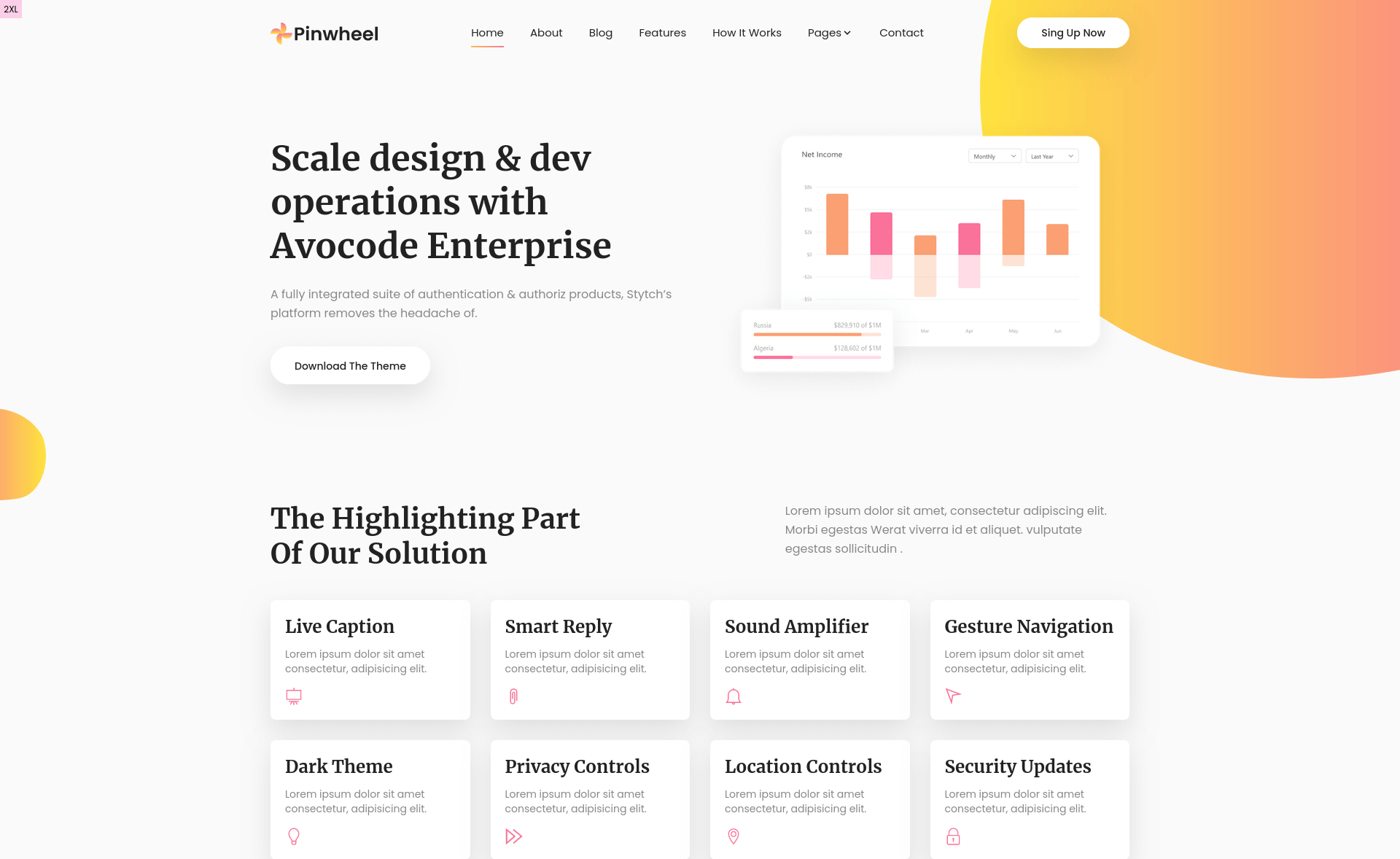Viewport: 1400px width, 859px height.
Task: Click the Download The Theme button
Action: [350, 365]
